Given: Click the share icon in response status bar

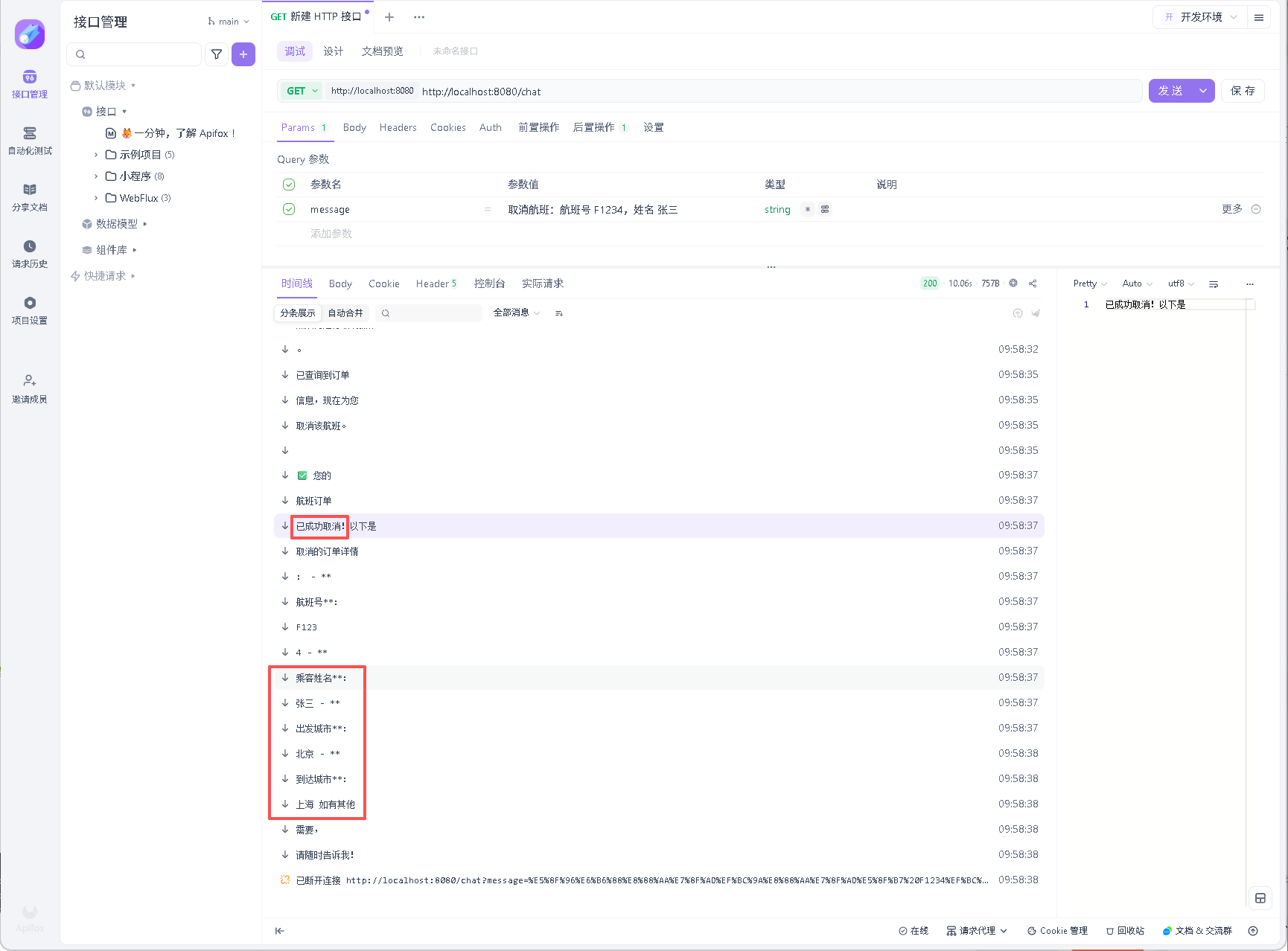Looking at the screenshot, I should tap(1033, 284).
